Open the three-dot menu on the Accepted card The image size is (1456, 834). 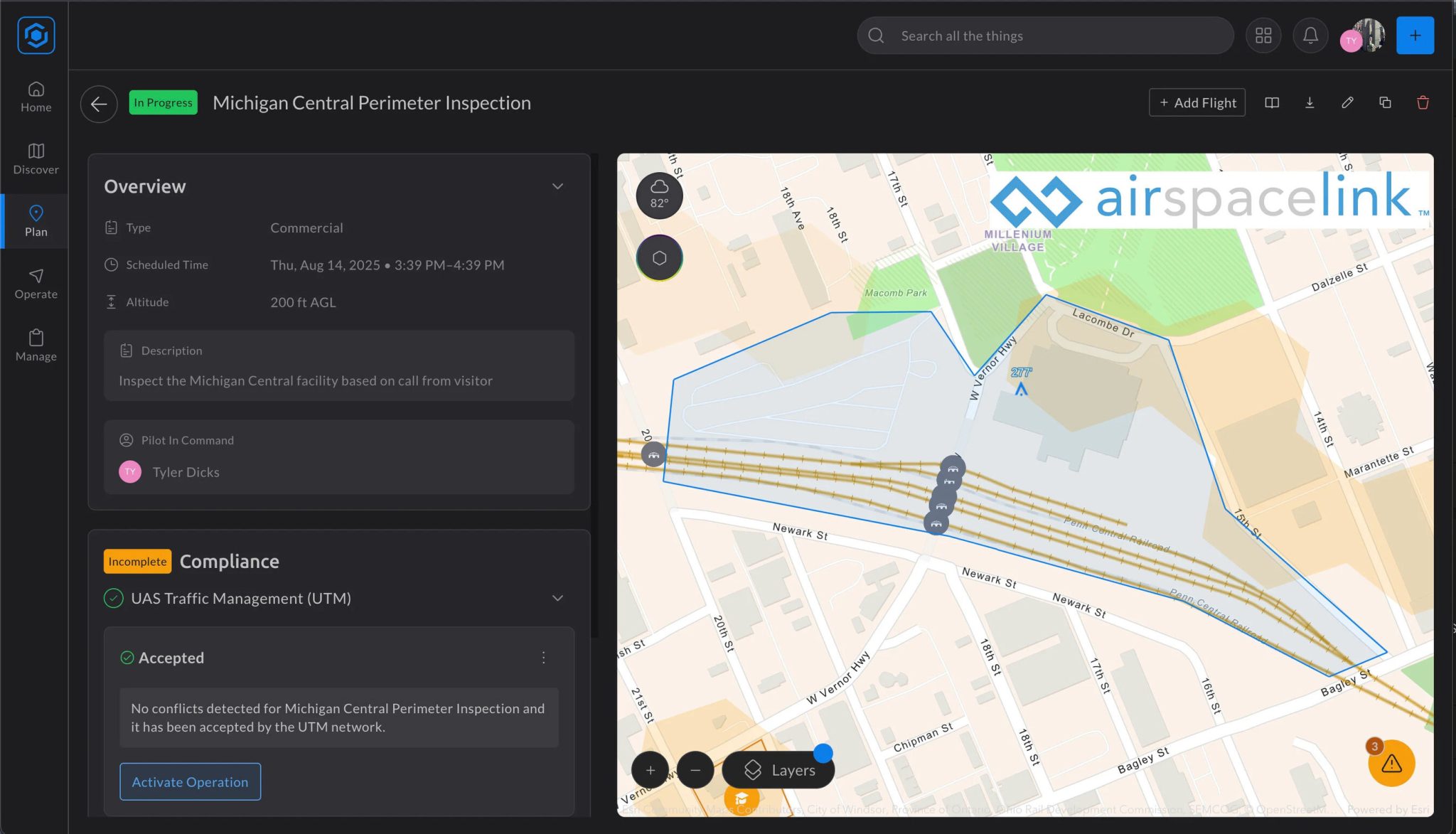coord(544,658)
